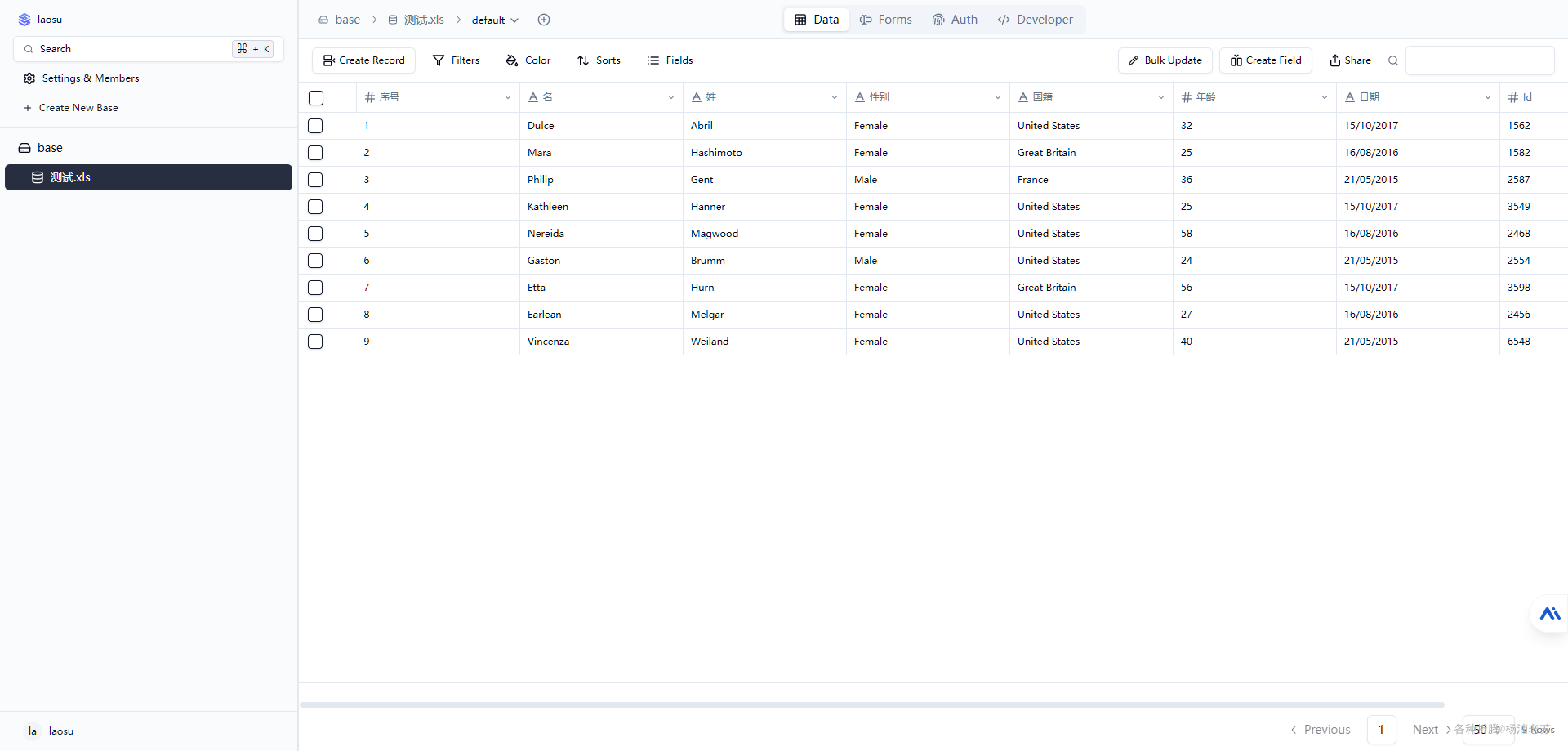Viewport: 1568px width, 751px height.
Task: Open Settings & Members
Action: tap(82, 78)
